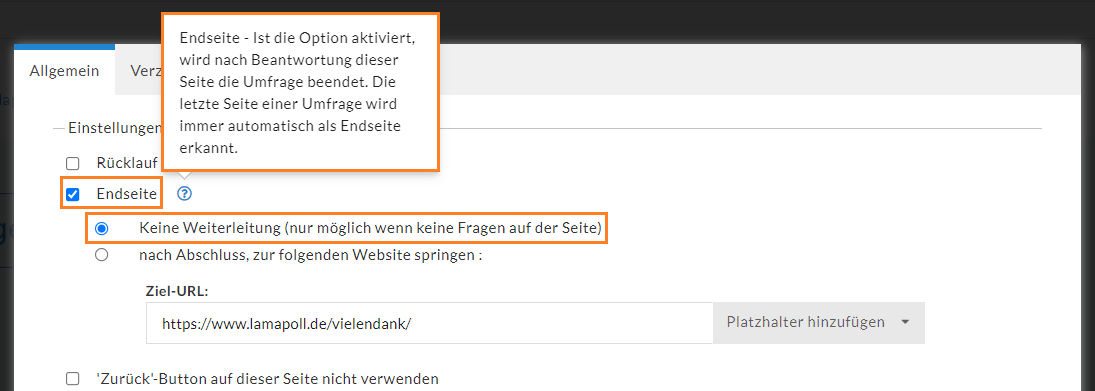The height and width of the screenshot is (391, 1095).
Task: Click the Endseite label text
Action: coord(126,194)
